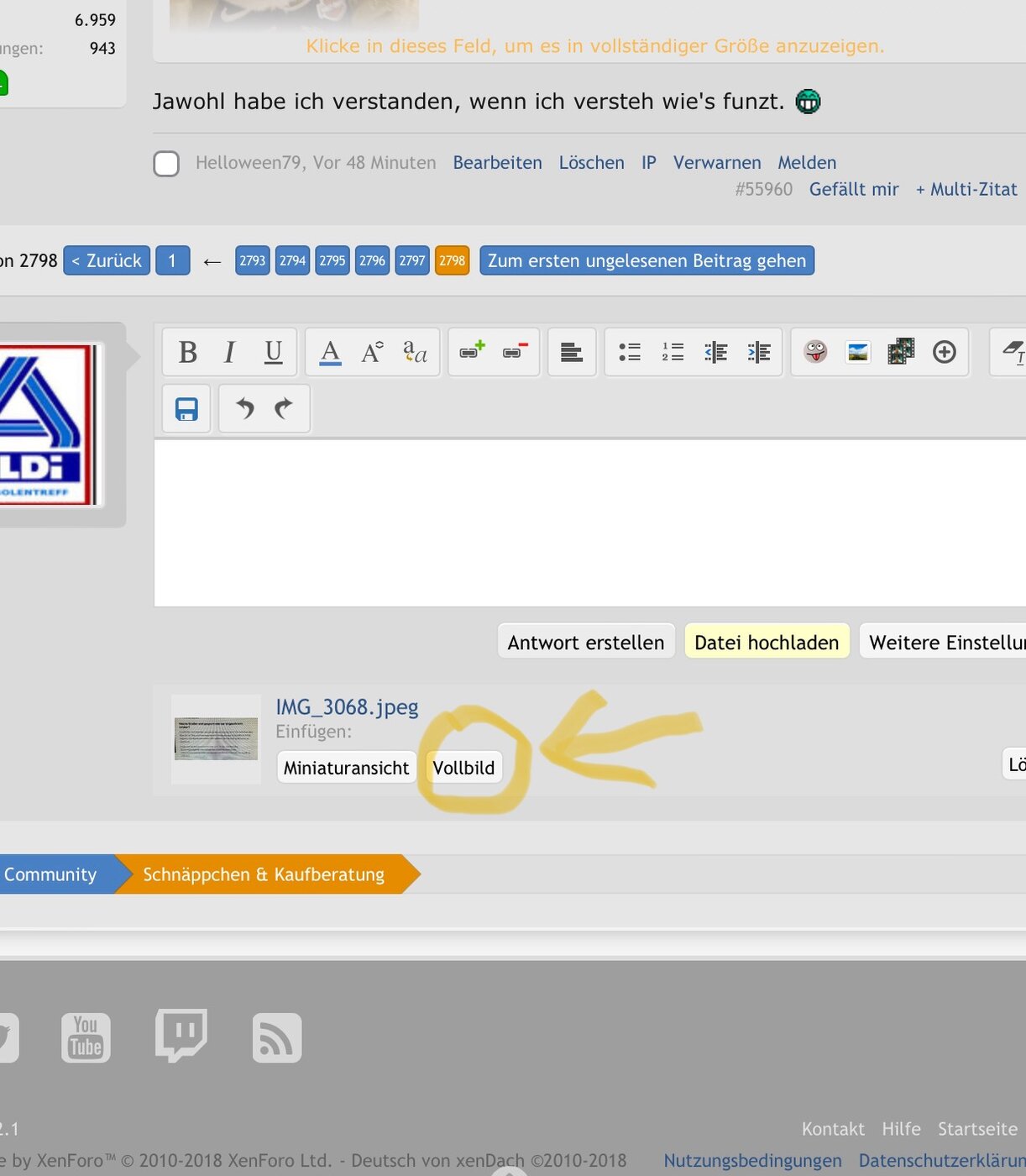Open the font size menu

[x=372, y=352]
